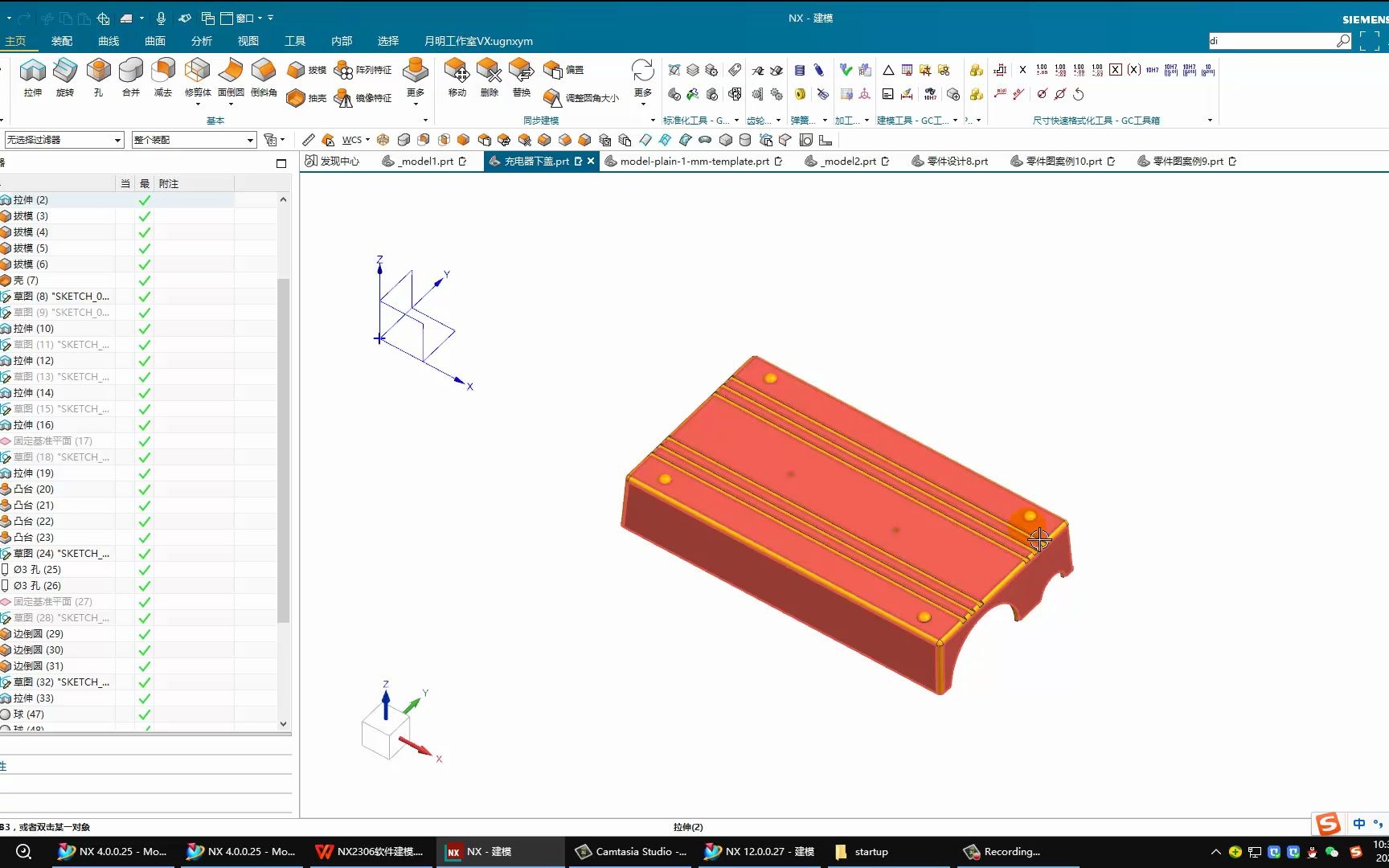Expand the 标准化工具 group dropdown
This screenshot has width=1389, height=868.
point(736,121)
